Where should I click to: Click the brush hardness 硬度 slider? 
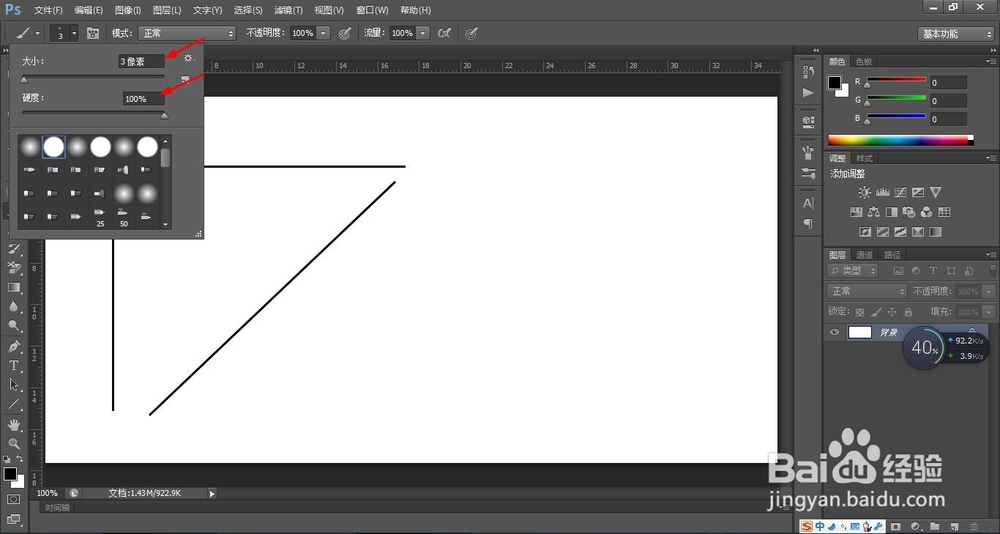coord(94,114)
